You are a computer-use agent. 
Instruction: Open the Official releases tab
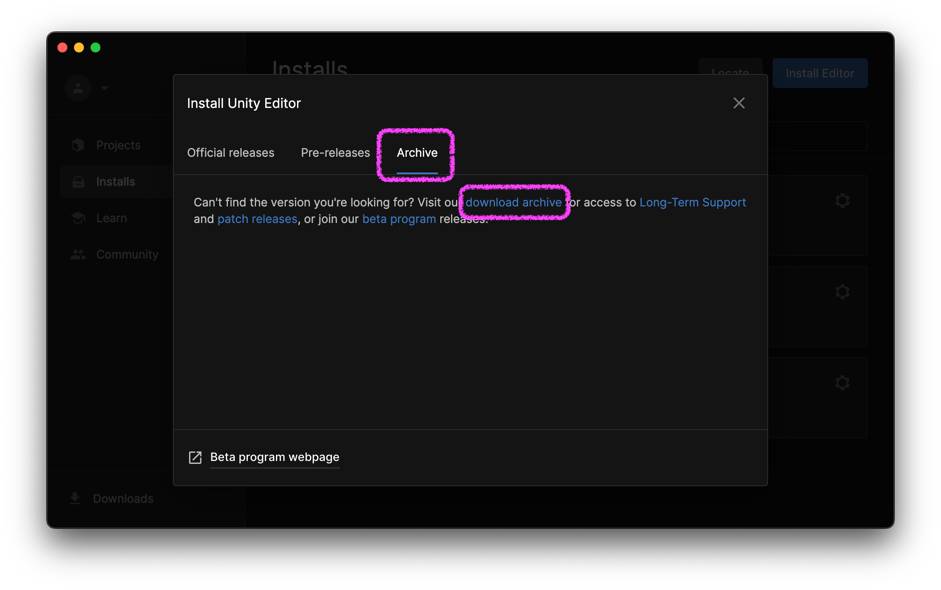[230, 153]
